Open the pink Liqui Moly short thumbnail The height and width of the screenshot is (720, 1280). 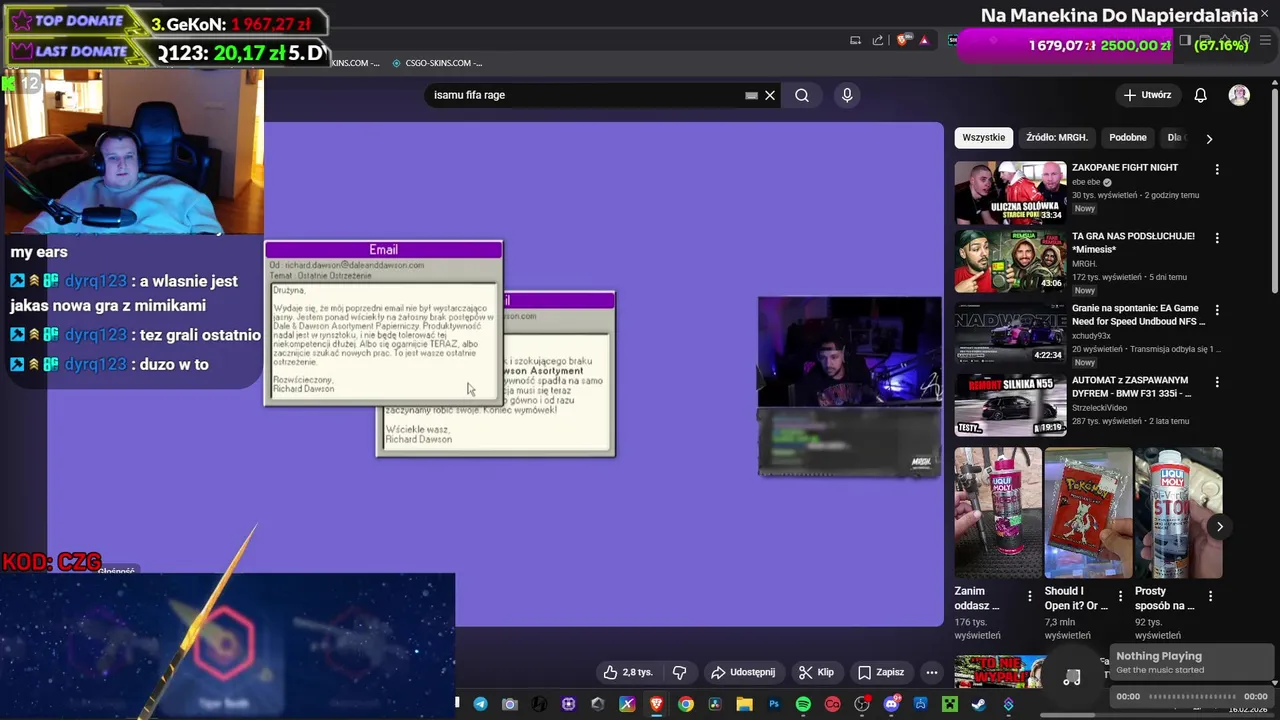[998, 513]
